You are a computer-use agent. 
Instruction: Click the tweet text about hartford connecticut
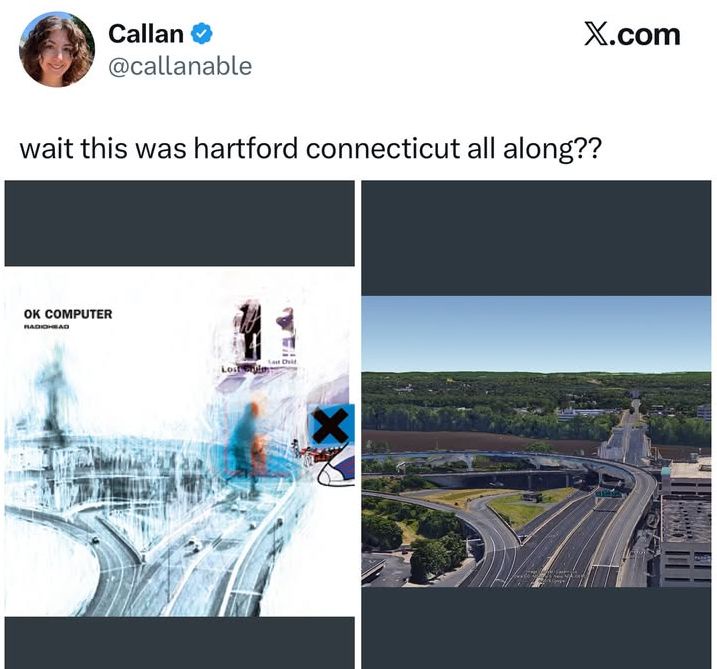[310, 149]
